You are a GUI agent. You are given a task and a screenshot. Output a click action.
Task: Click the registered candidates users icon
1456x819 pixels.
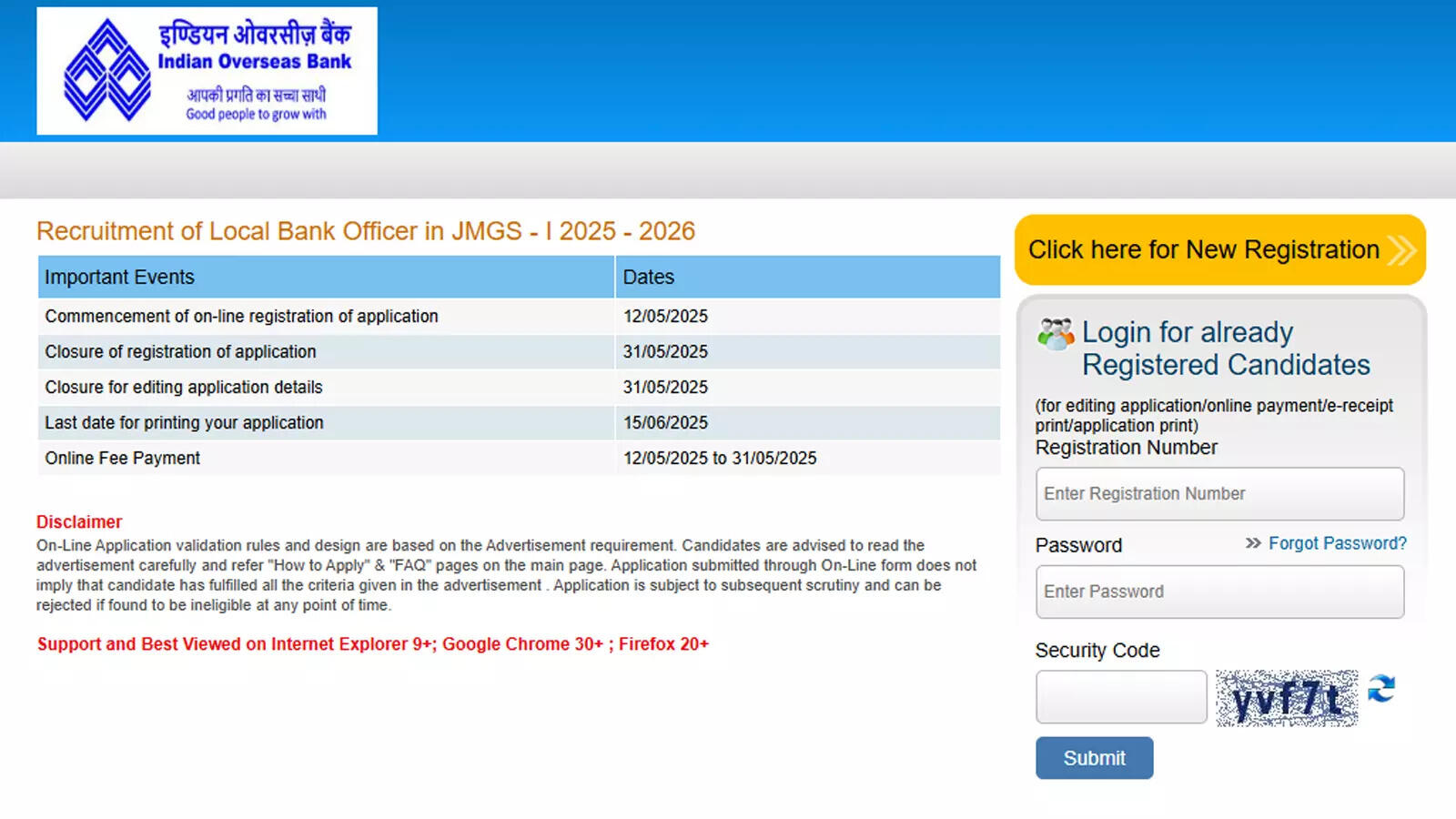click(1055, 334)
